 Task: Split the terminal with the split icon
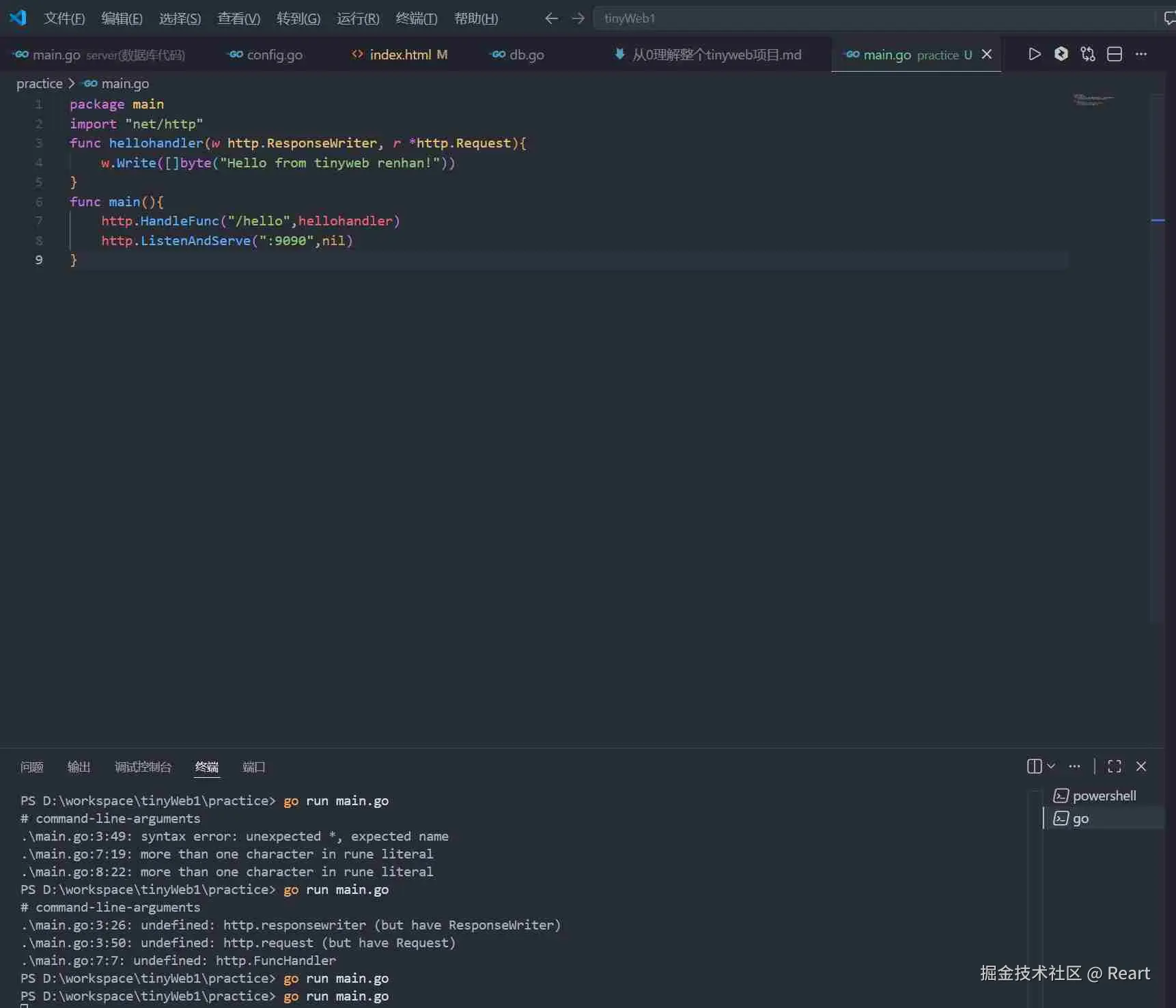point(1034,766)
